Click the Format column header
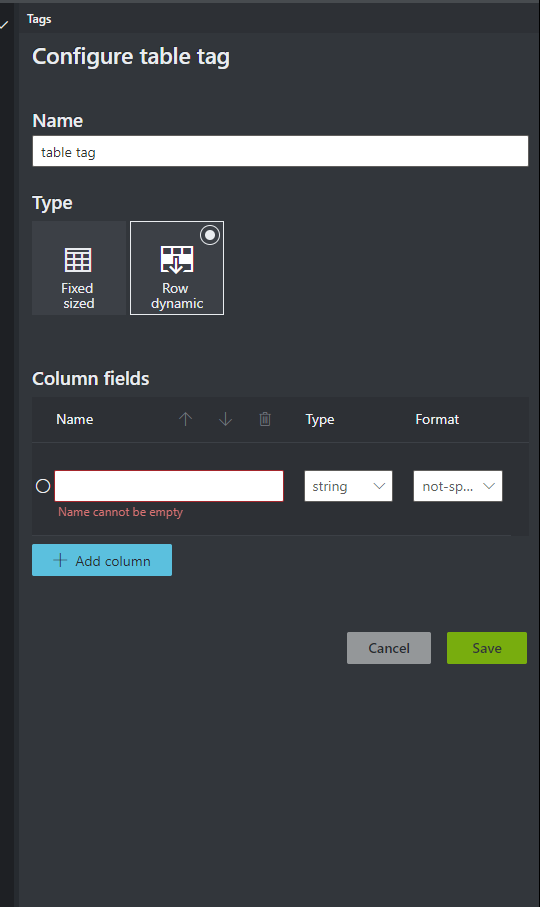 [437, 419]
